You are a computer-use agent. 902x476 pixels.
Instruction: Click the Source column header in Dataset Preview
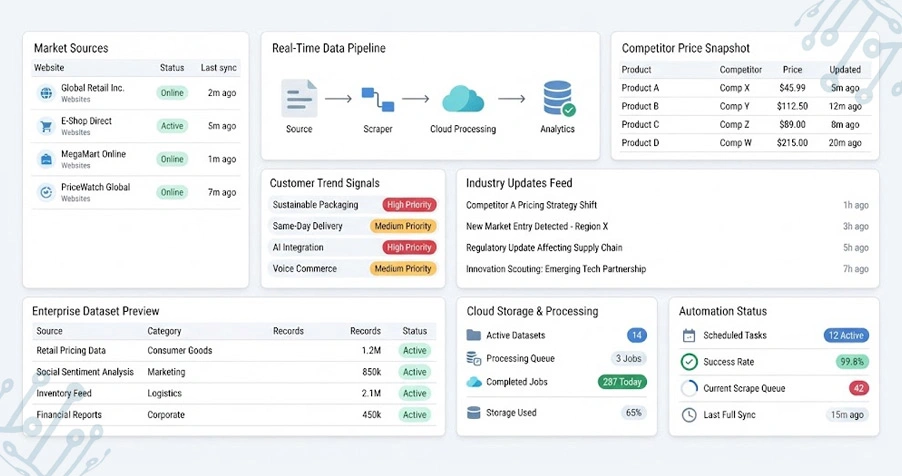click(x=49, y=331)
